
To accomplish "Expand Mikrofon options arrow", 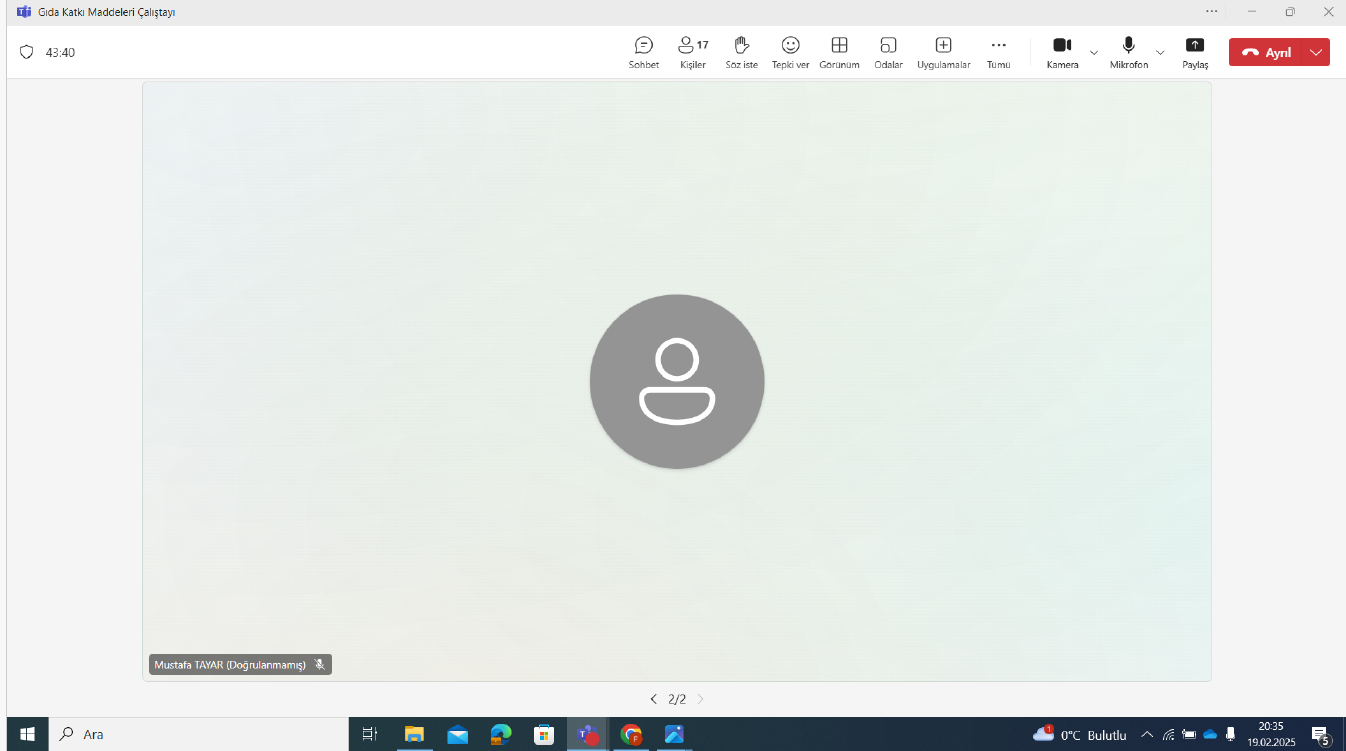I will (x=1160, y=52).
